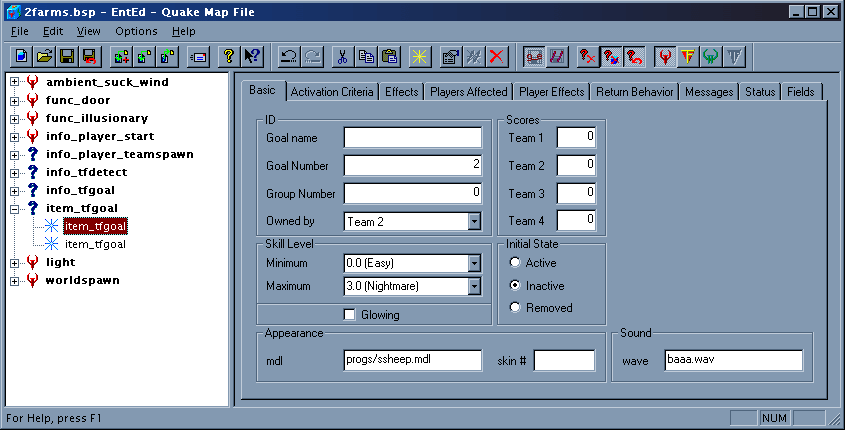Click the Save floppy disk icon
The height and width of the screenshot is (430, 845).
click(x=67, y=56)
